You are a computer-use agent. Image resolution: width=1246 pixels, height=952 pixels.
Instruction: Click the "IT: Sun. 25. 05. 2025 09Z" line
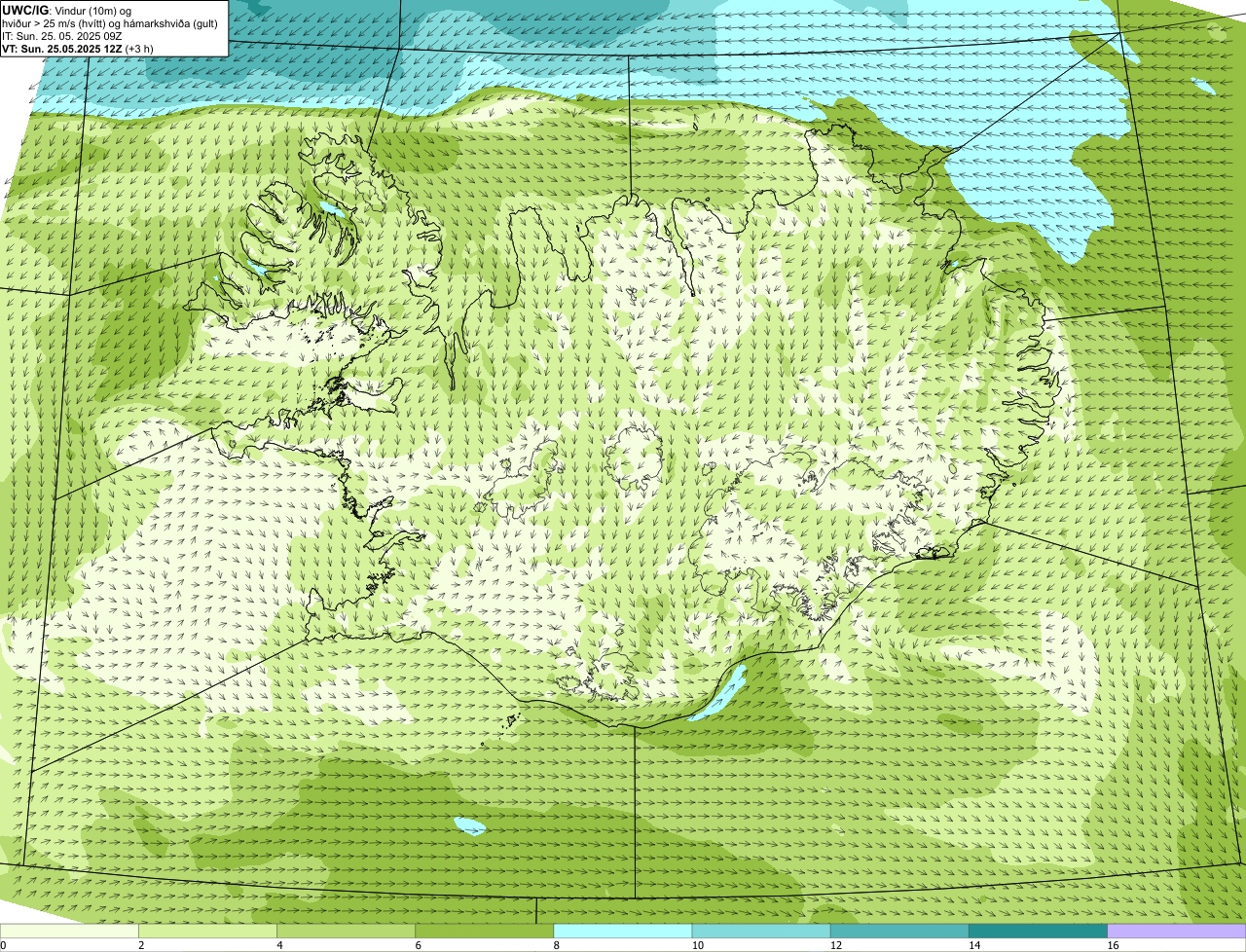click(62, 35)
